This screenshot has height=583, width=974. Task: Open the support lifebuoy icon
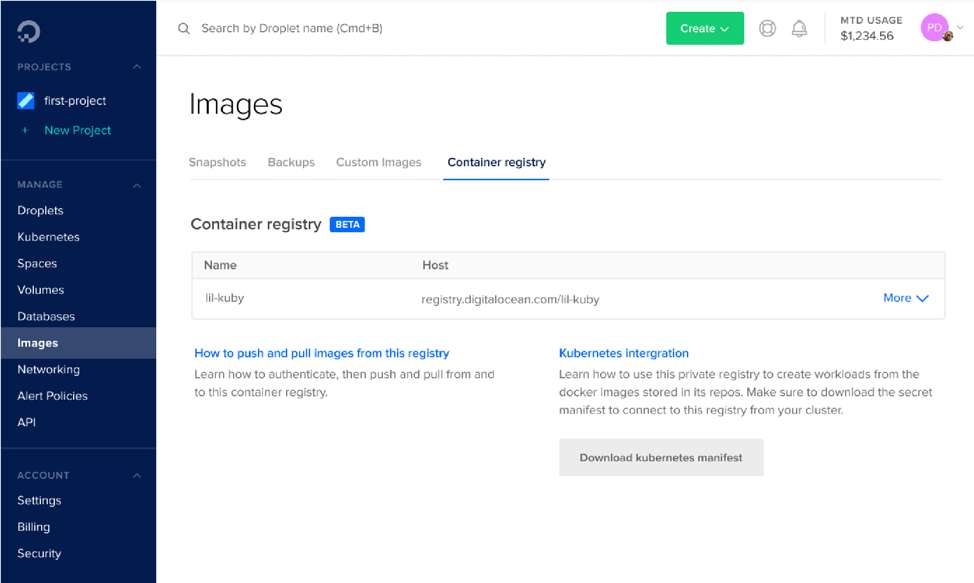767,29
